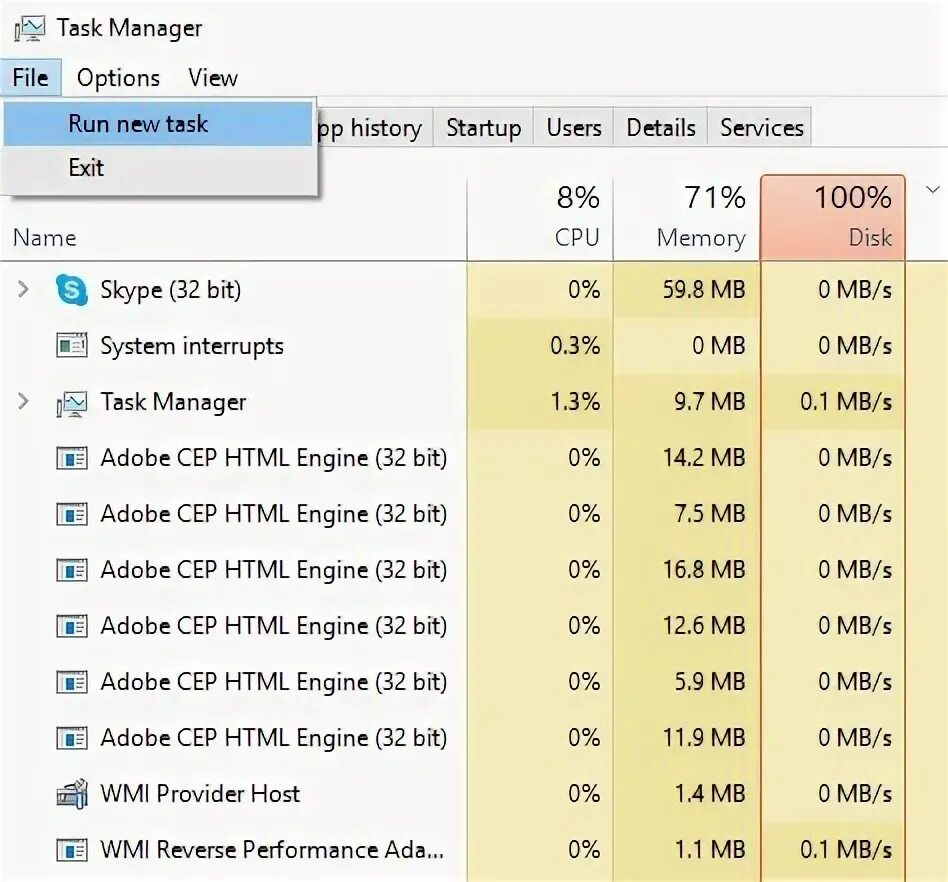The height and width of the screenshot is (882, 948).
Task: Click the WMI Provider Host icon
Action: 72,794
